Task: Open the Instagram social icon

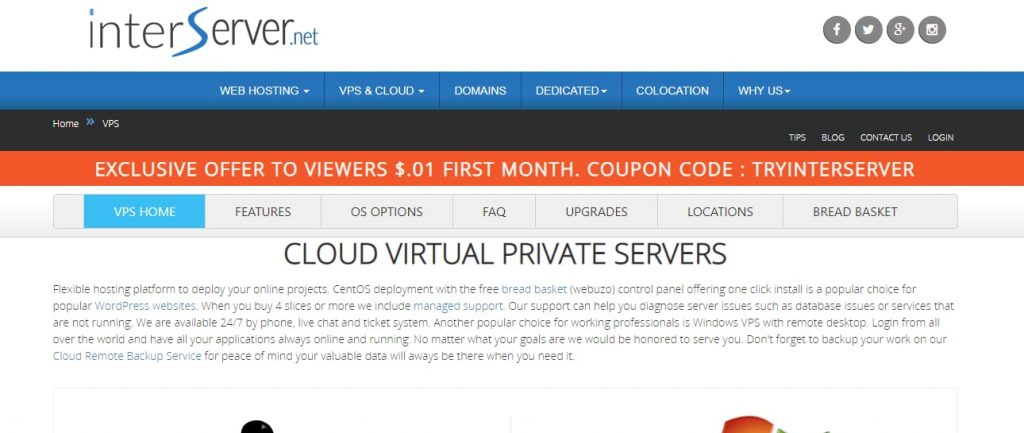Action: pos(931,30)
